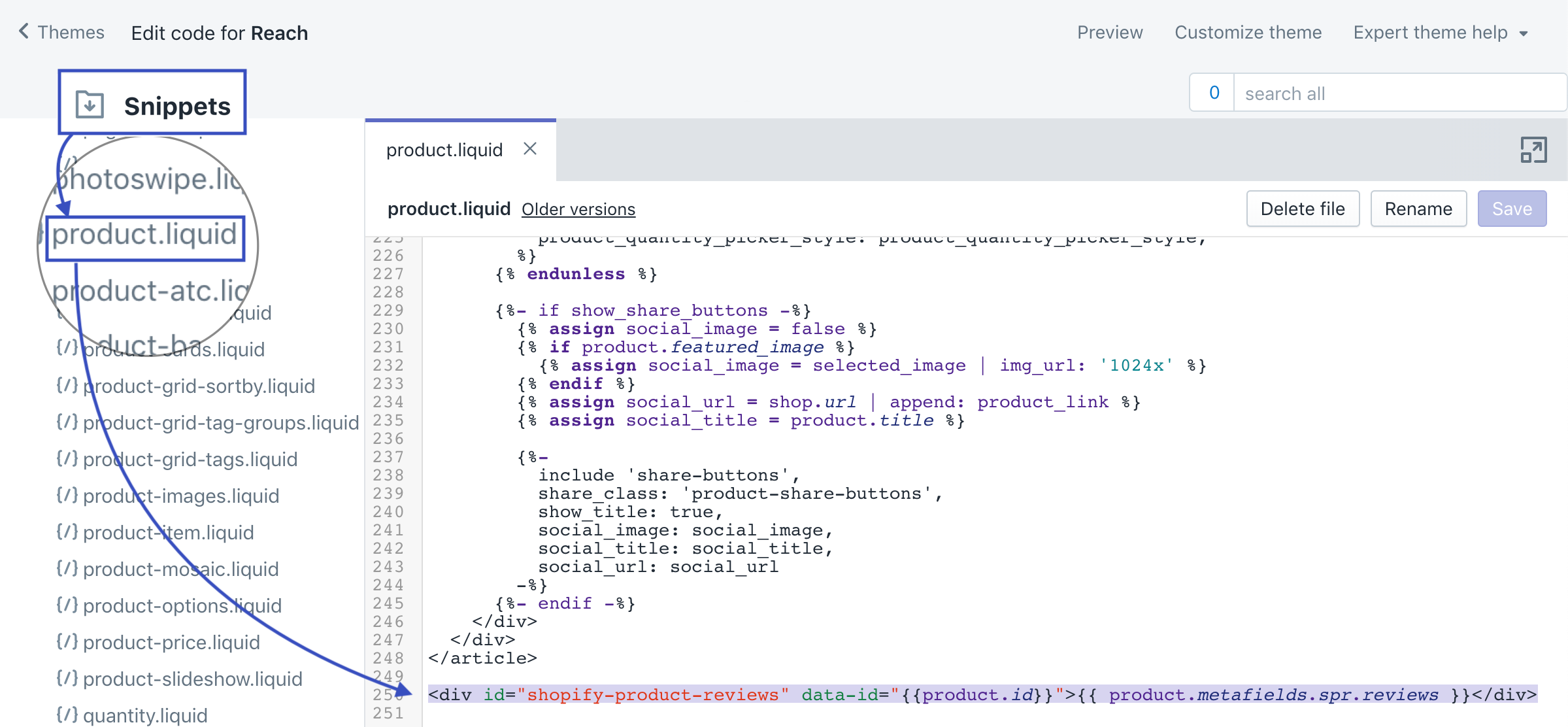Save the product.liquid file
Screen dimensions: 1568x727
1512,209
